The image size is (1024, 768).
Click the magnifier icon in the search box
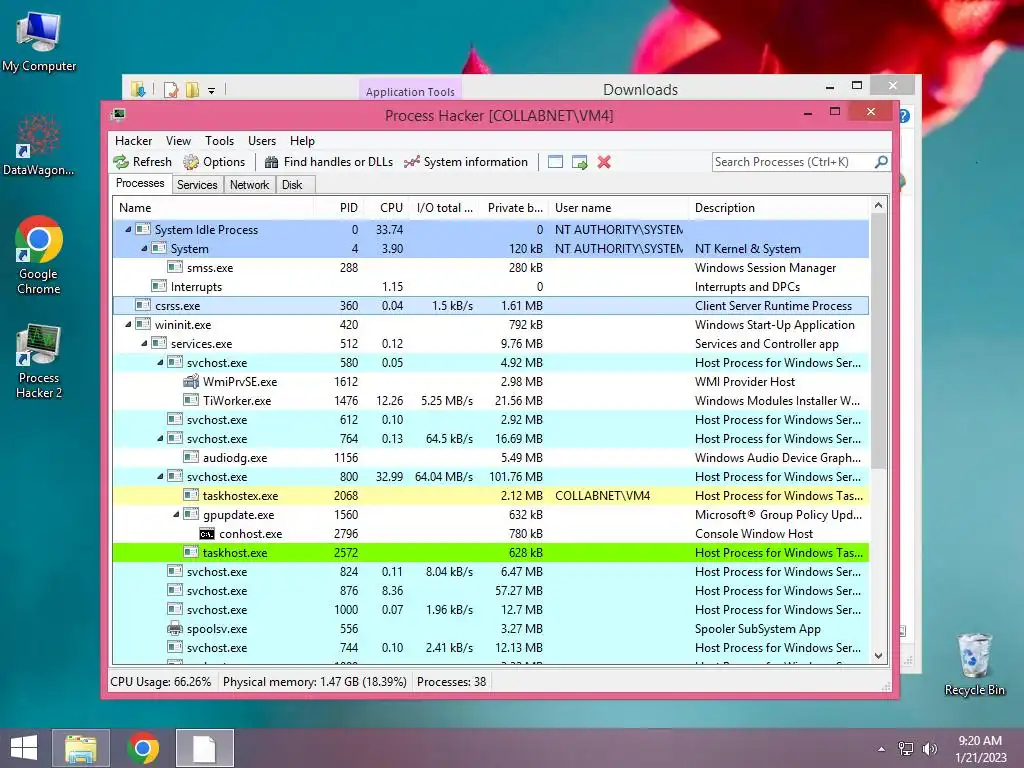[x=881, y=161]
